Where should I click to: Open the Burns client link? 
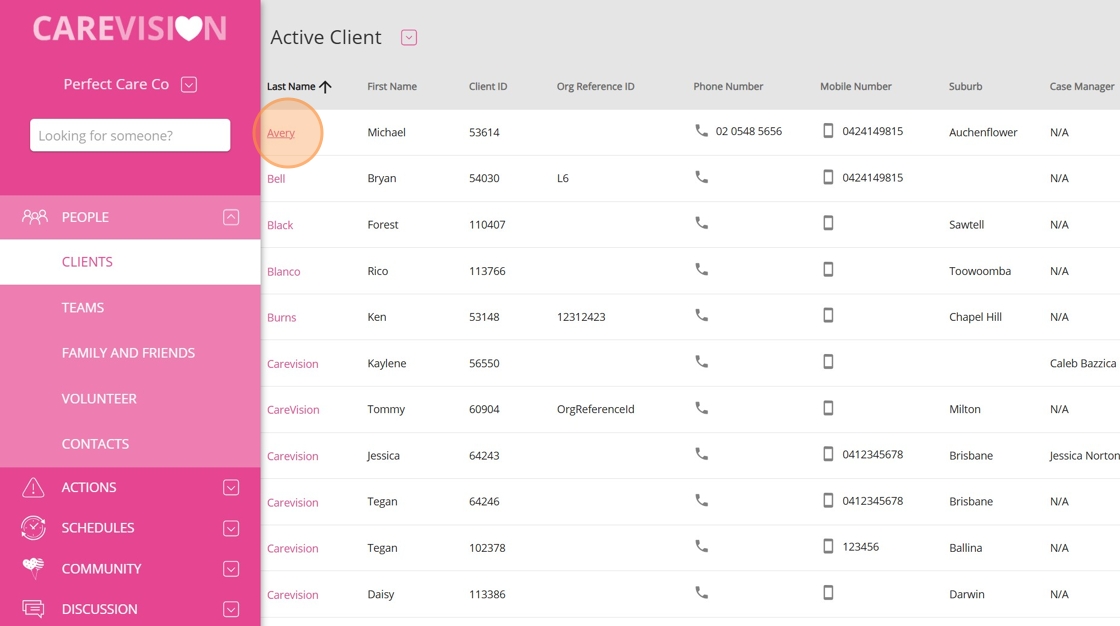[281, 317]
